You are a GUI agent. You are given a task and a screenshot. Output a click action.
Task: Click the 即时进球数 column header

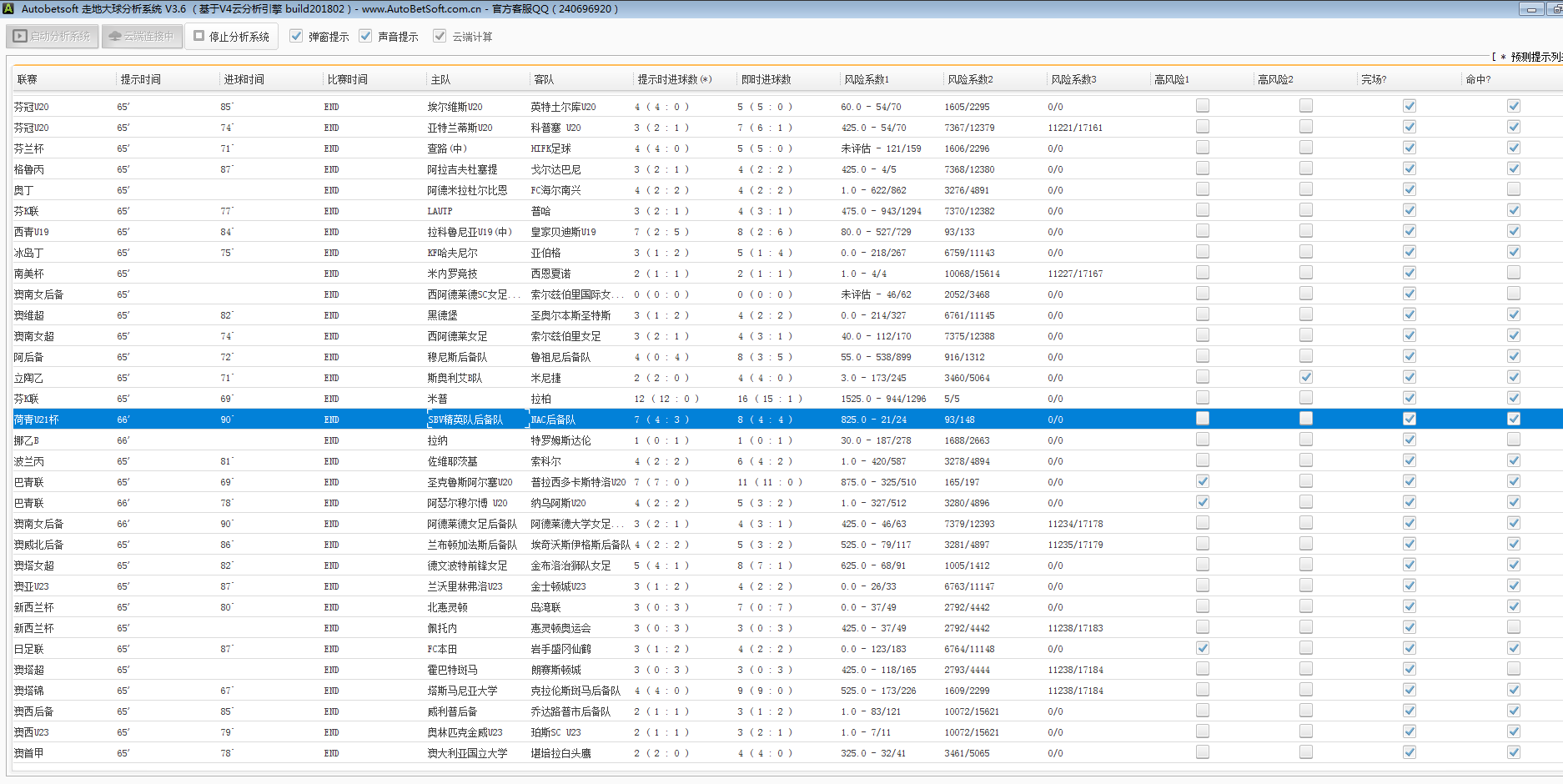[x=766, y=79]
